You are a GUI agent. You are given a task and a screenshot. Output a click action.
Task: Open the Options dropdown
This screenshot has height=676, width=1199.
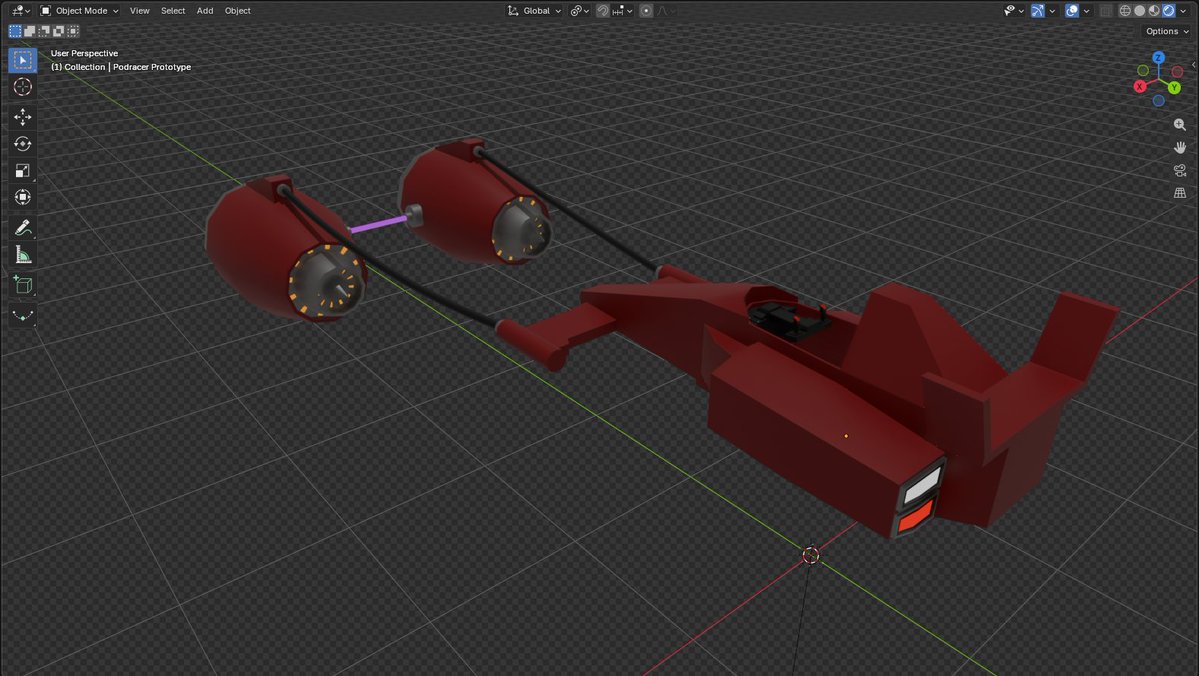click(1167, 31)
